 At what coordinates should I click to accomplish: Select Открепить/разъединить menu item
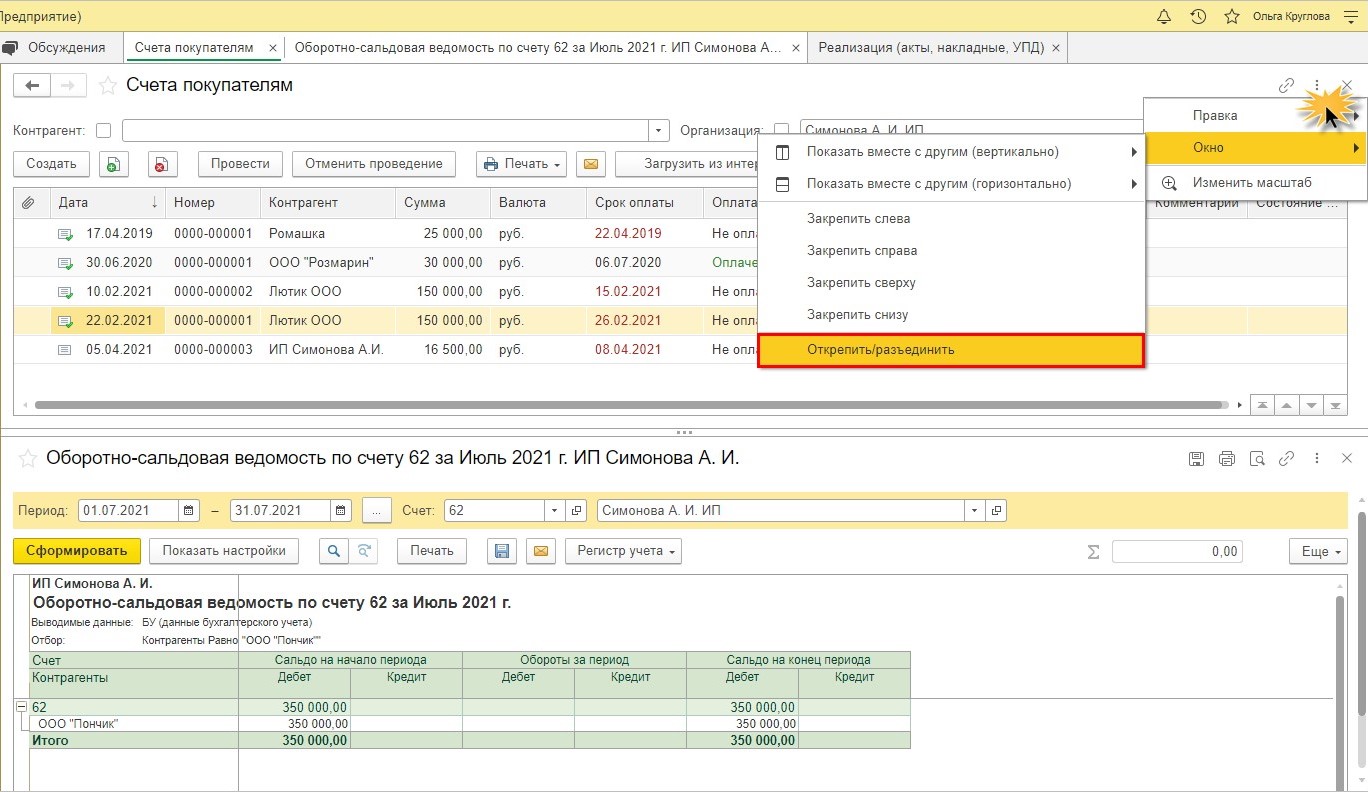[x=951, y=350]
